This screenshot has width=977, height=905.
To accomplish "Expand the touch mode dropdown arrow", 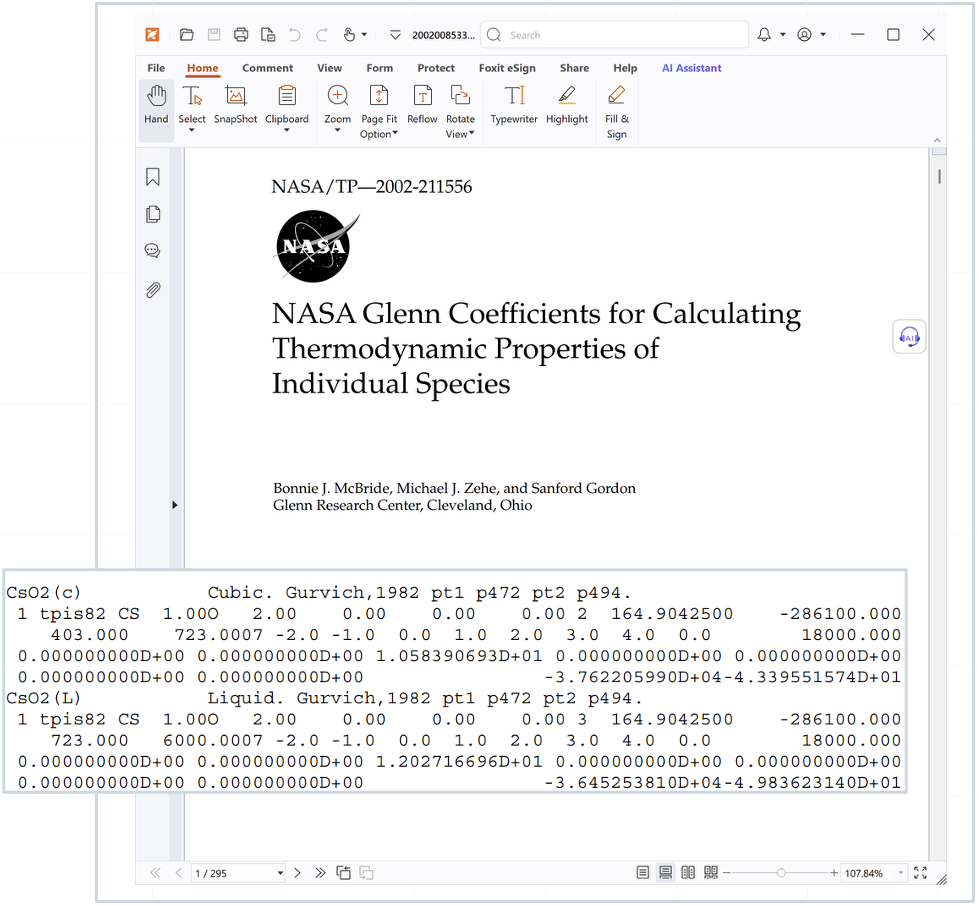I will 365,35.
